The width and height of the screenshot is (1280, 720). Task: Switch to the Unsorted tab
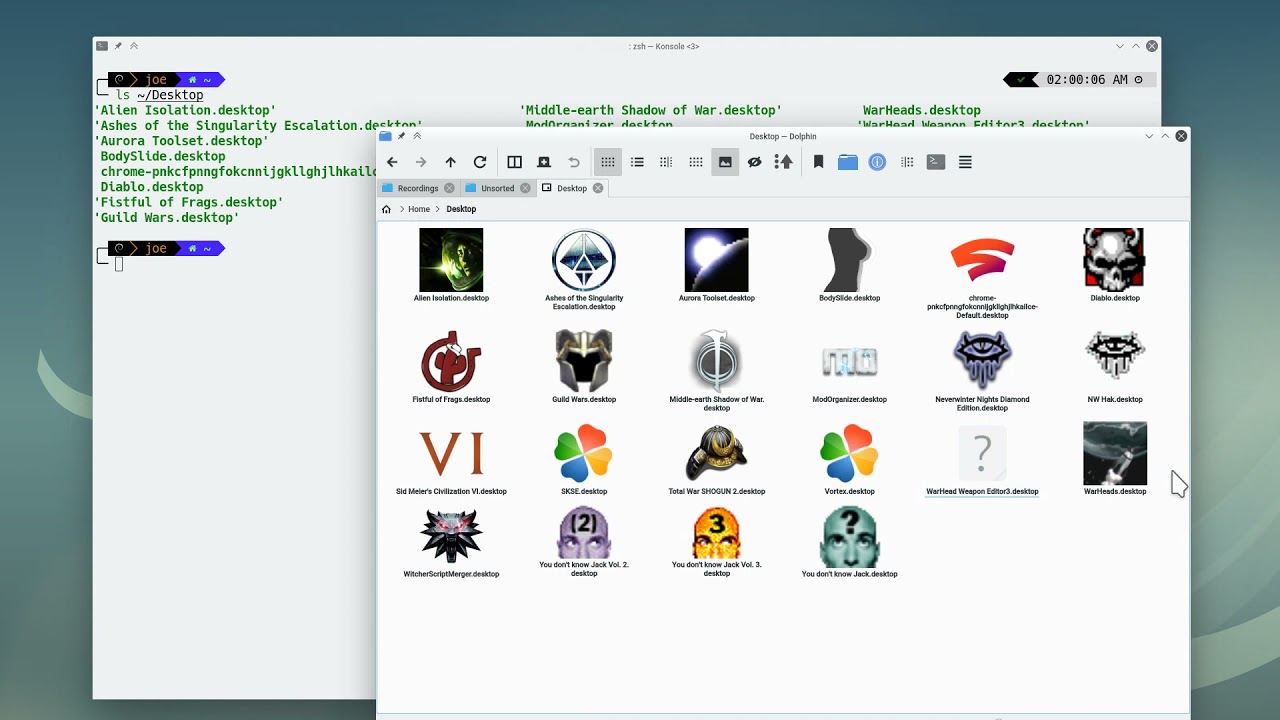pyautogui.click(x=497, y=188)
